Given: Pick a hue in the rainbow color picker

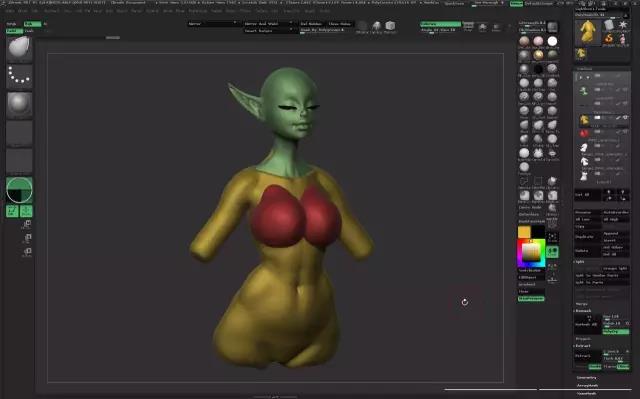Looking at the screenshot, I should [531, 252].
